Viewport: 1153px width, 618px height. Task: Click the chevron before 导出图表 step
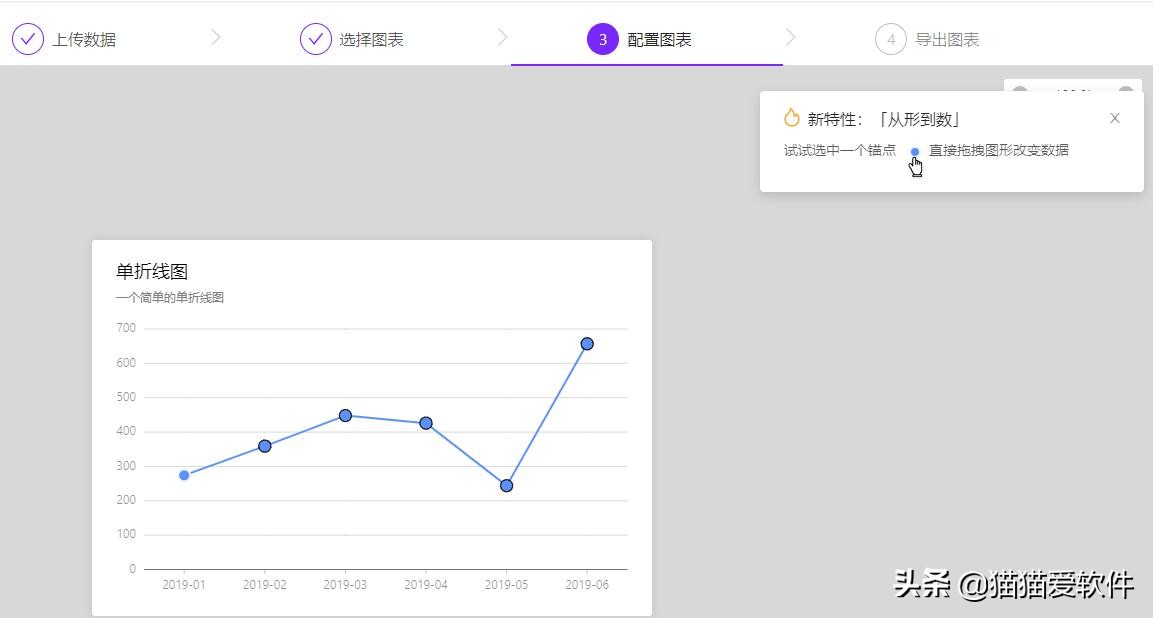[790, 37]
